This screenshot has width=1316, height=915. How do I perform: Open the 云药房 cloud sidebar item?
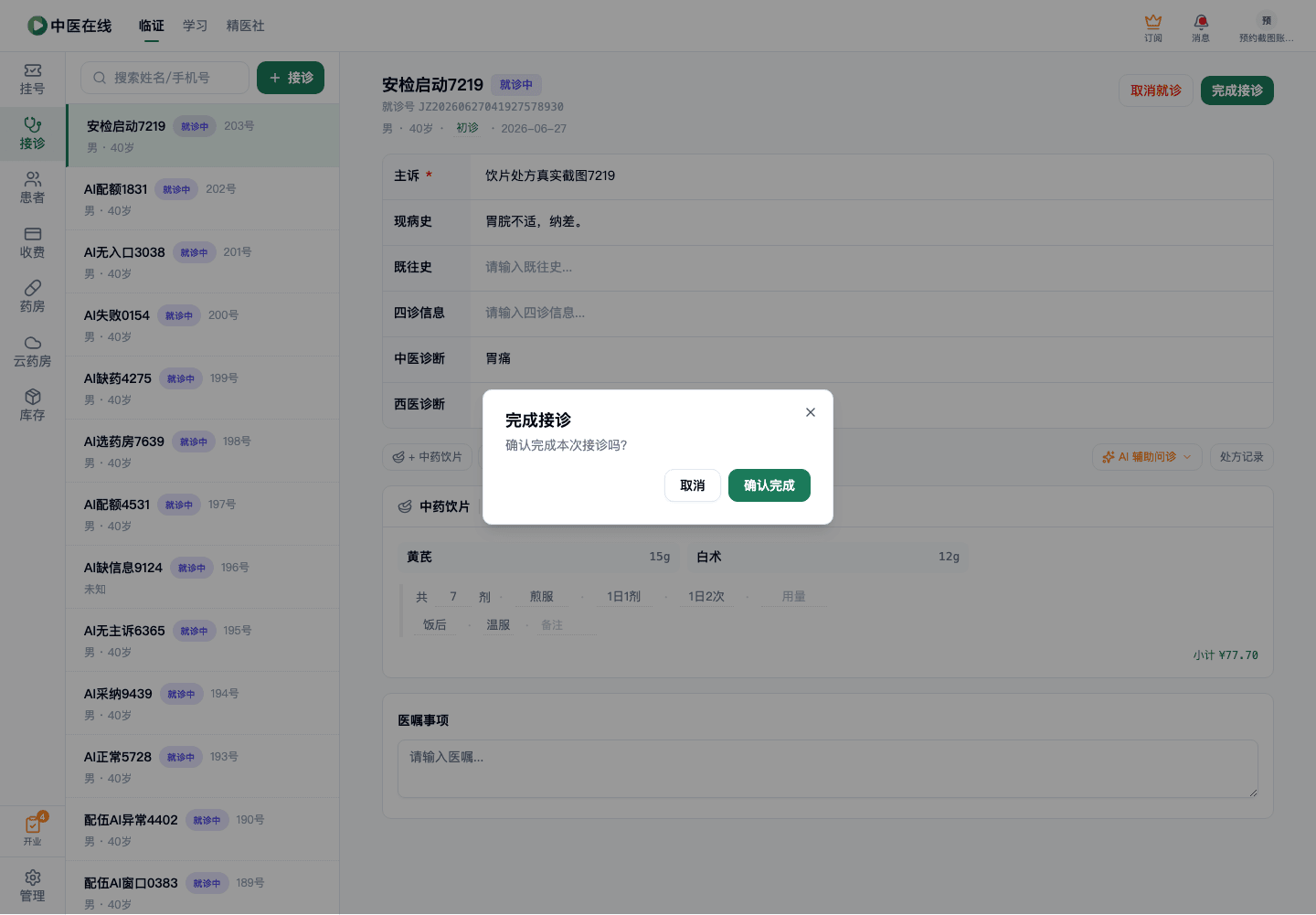32,351
